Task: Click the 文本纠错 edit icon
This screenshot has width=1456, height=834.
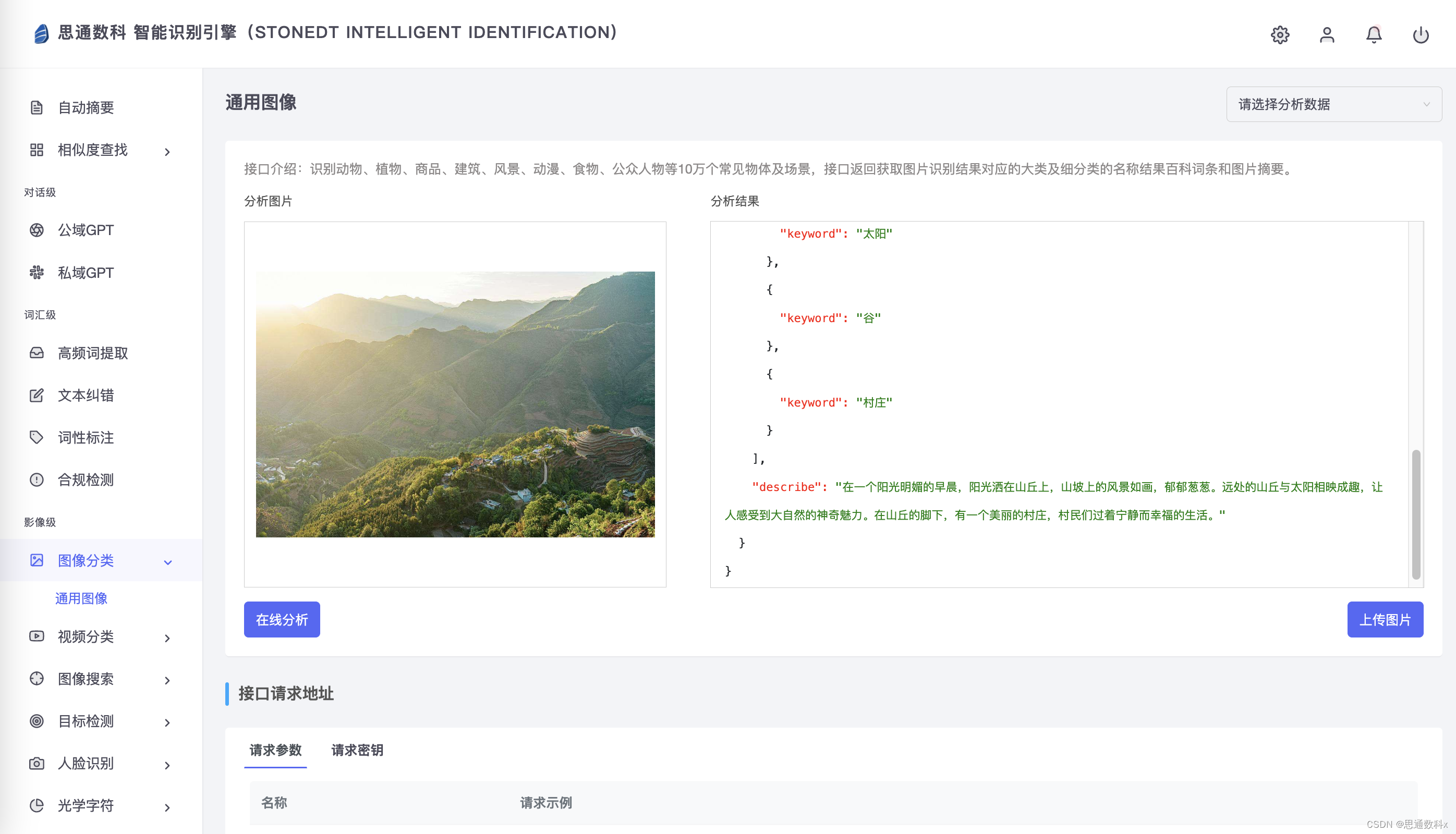Action: 37,395
